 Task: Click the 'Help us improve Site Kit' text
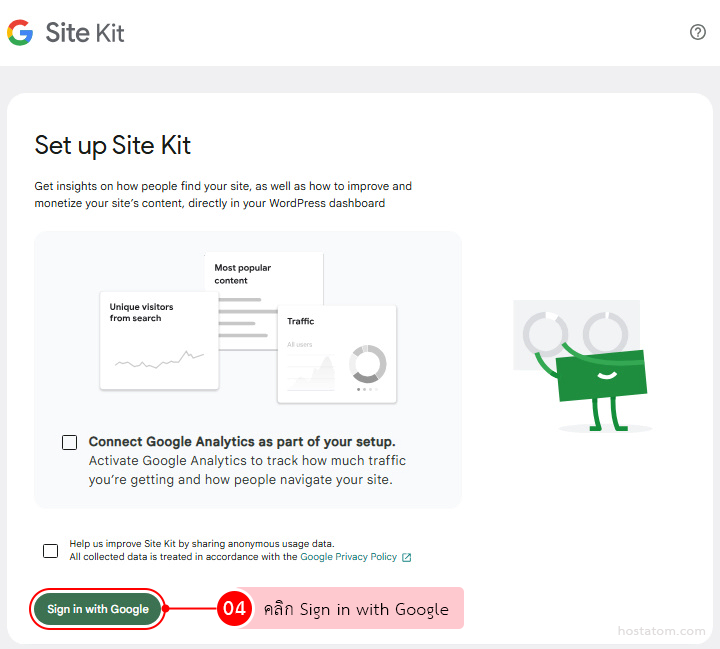point(202,544)
